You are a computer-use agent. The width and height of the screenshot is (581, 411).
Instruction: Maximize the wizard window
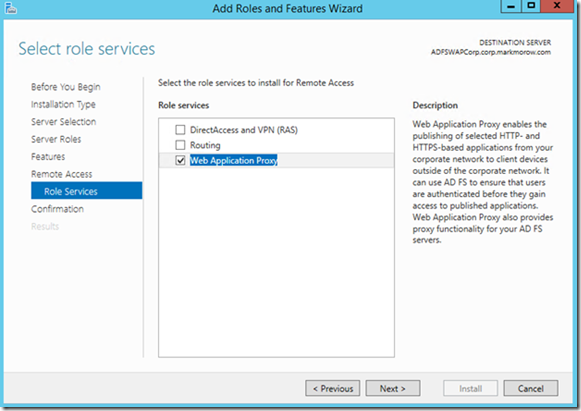[x=531, y=6]
